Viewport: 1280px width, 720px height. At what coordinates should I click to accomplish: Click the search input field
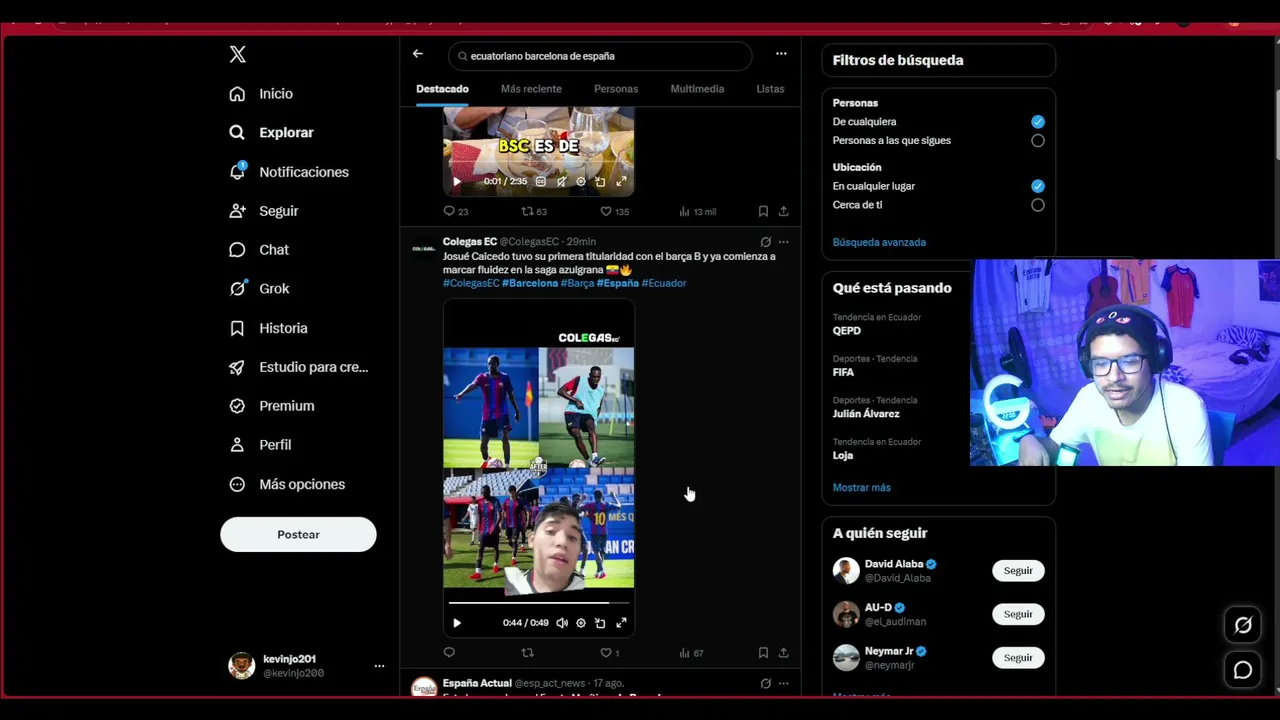click(600, 56)
